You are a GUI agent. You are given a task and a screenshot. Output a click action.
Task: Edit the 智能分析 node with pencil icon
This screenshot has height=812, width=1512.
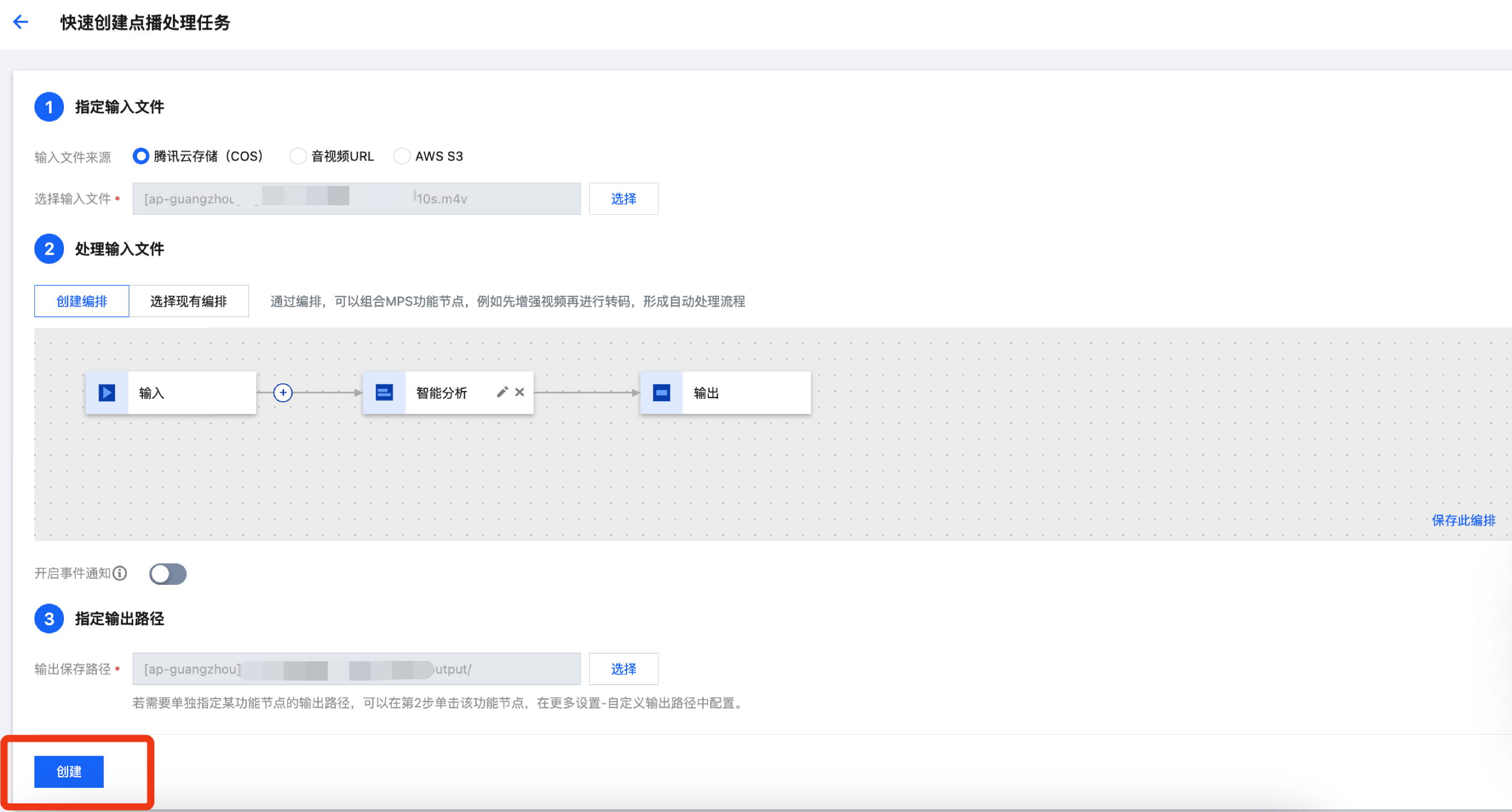point(502,392)
